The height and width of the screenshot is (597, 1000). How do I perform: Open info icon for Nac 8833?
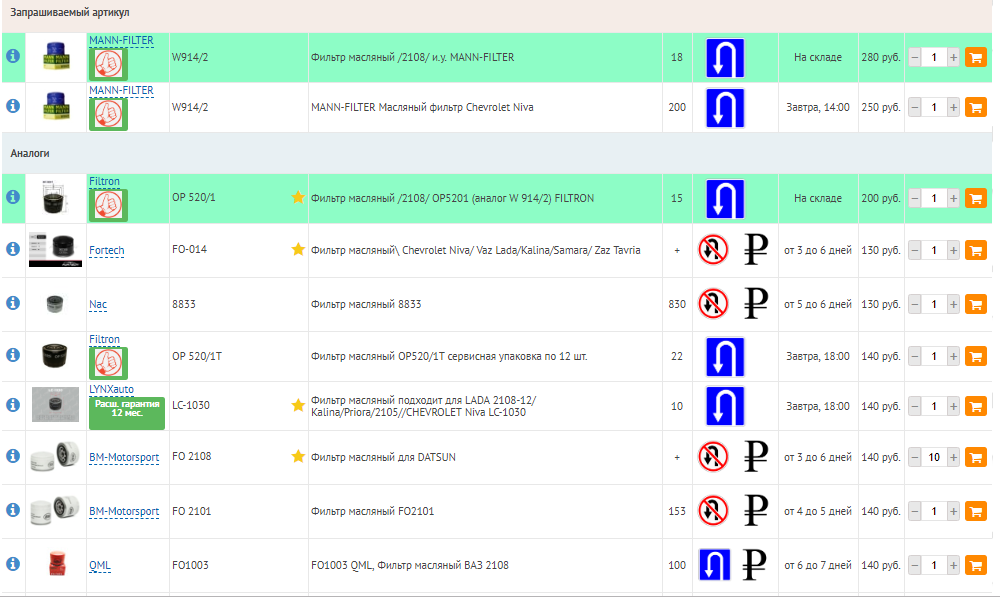[13, 303]
